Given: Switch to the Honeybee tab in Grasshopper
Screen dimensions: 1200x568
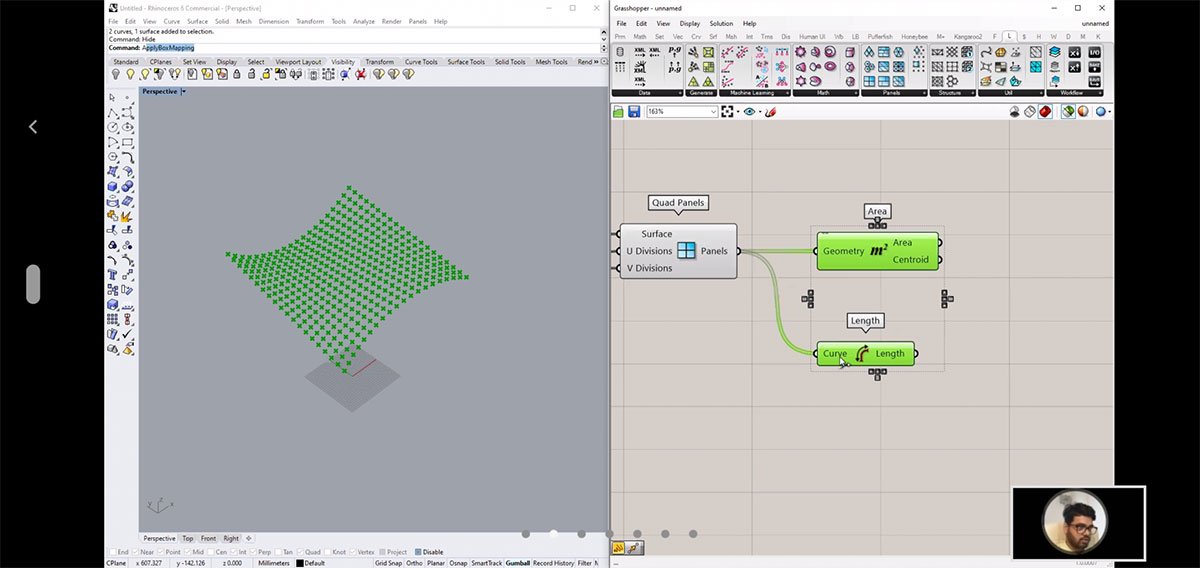Looking at the screenshot, I should pos(914,36).
